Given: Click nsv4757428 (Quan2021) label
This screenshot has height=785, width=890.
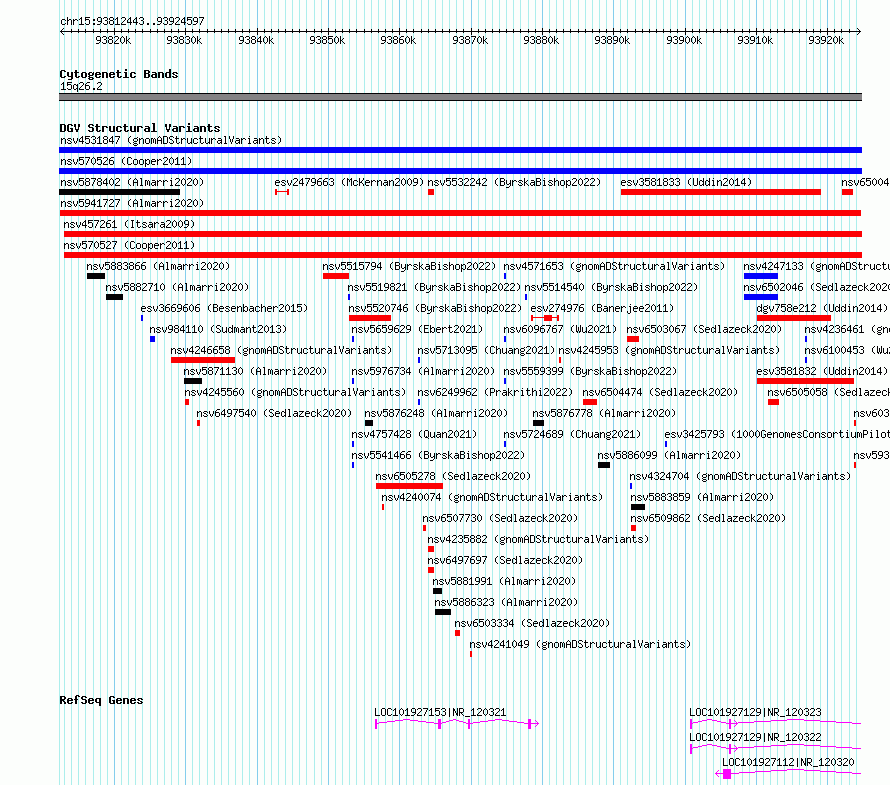Looking at the screenshot, I should pos(414,434).
